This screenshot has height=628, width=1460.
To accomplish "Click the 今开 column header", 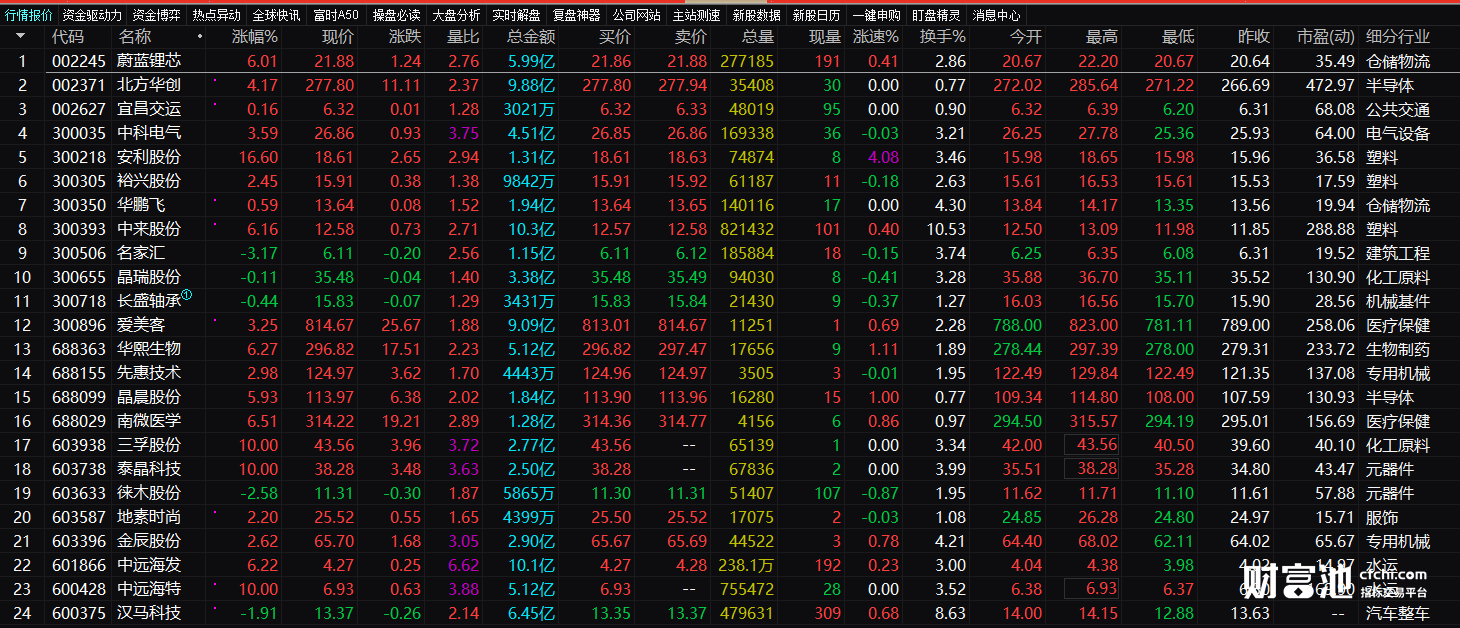I will pyautogui.click(x=1026, y=37).
